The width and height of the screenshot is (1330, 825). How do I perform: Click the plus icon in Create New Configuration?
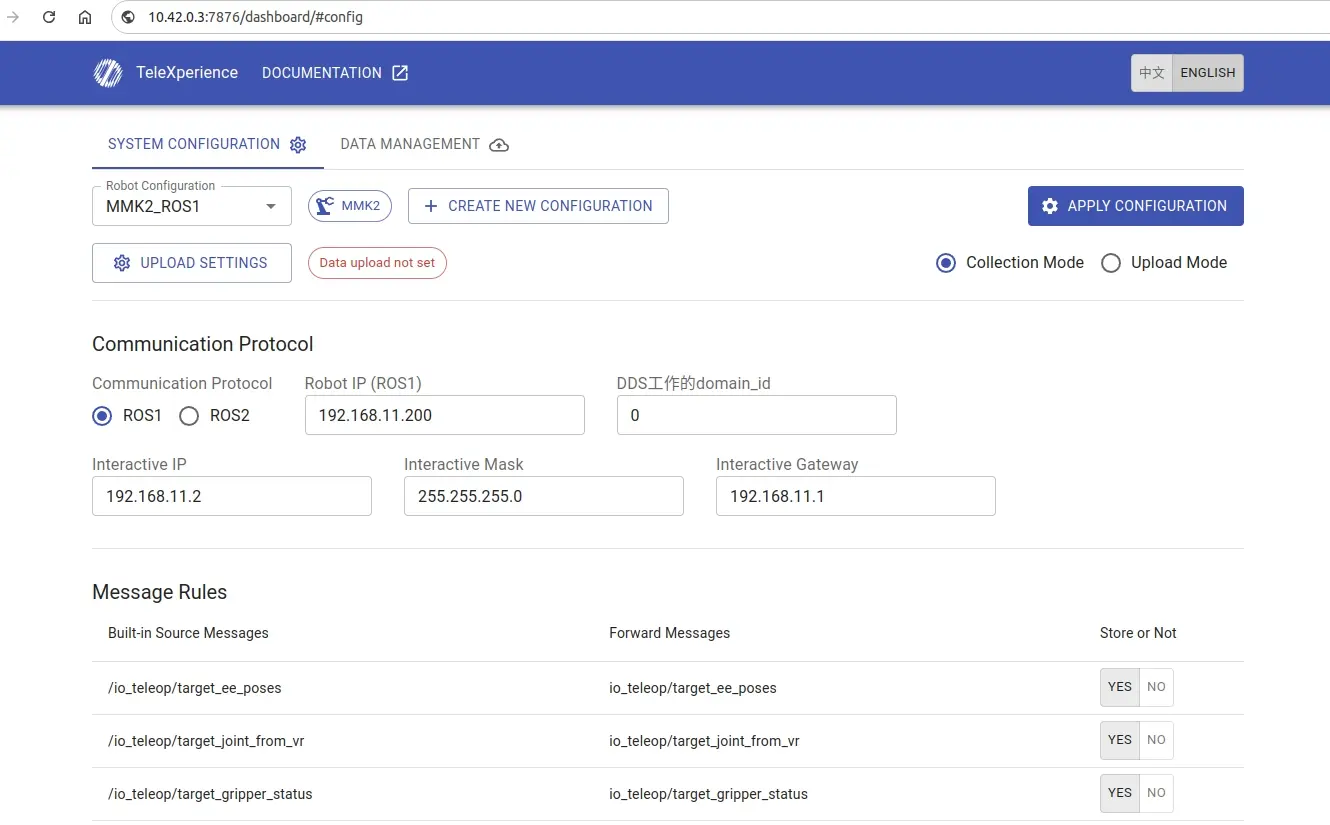point(431,206)
